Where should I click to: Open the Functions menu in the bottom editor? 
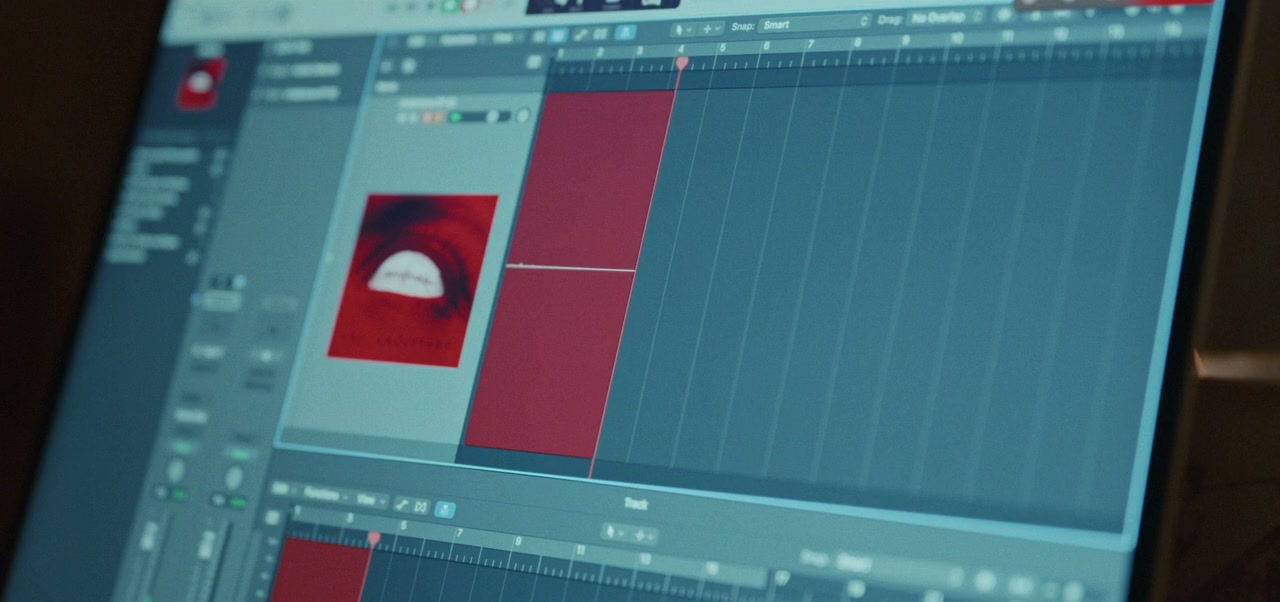tap(325, 495)
